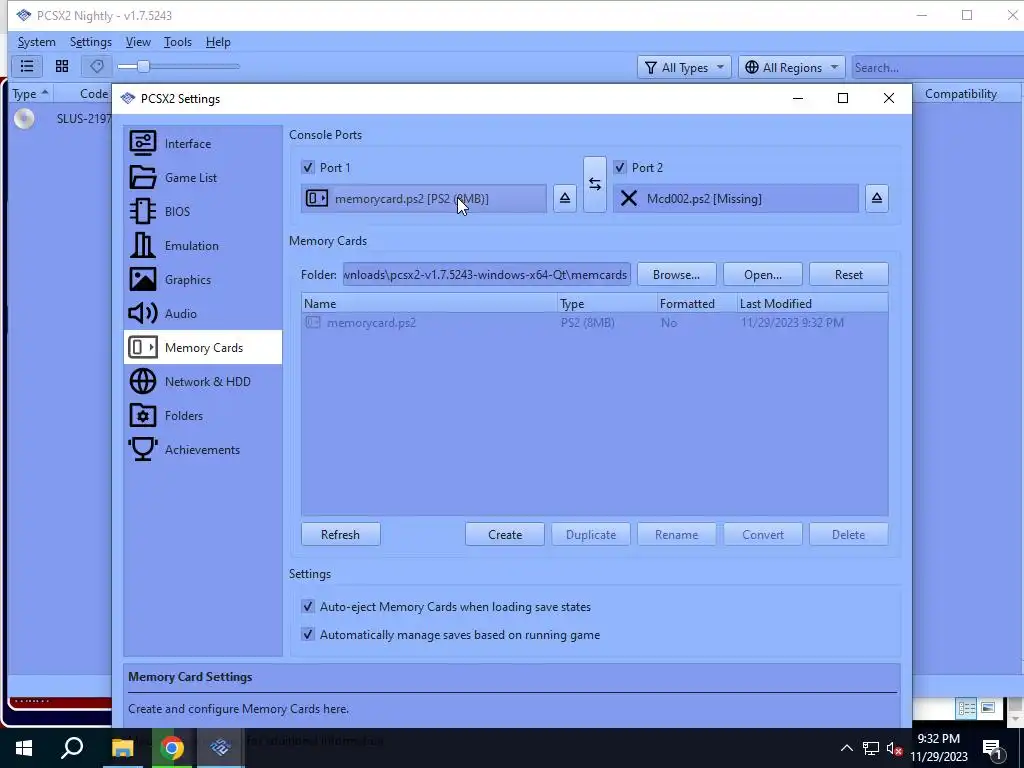Viewport: 1024px width, 768px height.
Task: Click the game list Search field
Action: pyautogui.click(x=938, y=67)
